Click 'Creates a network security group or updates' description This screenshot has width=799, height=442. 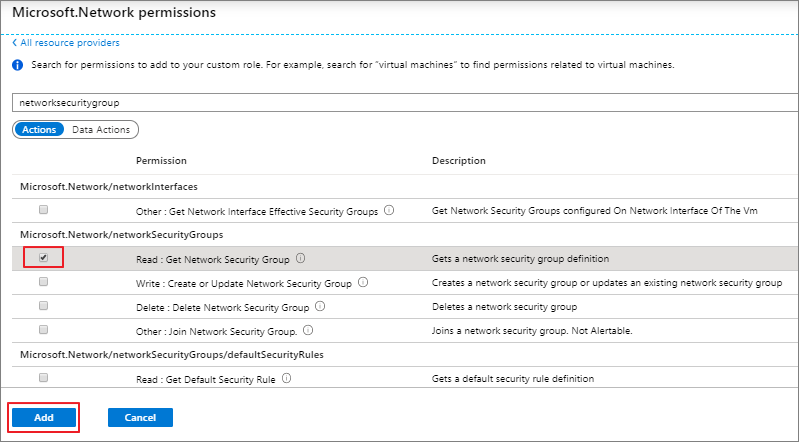click(x=607, y=283)
